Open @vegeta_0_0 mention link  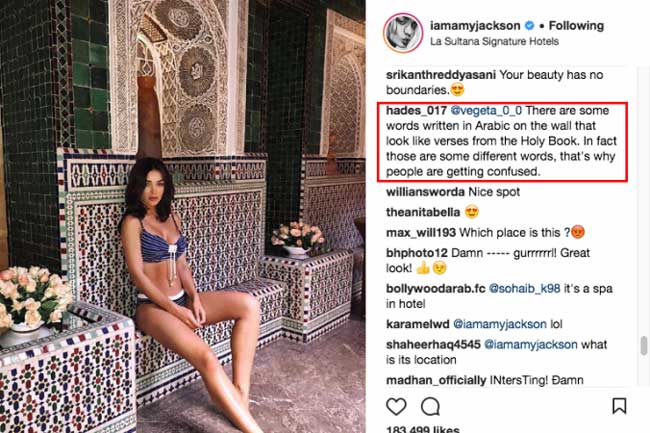(x=486, y=111)
